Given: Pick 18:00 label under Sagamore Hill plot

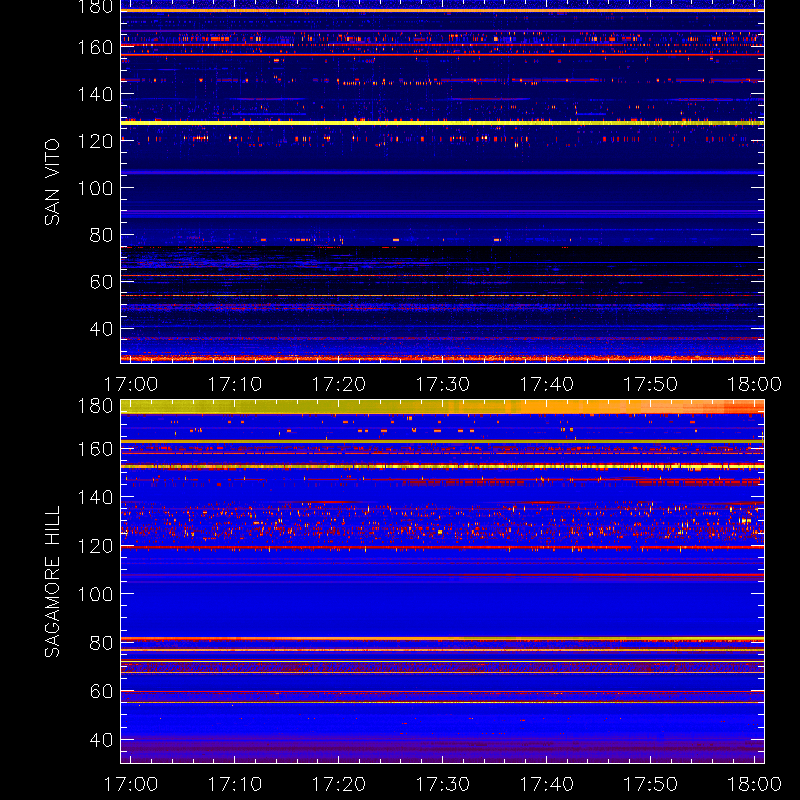Looking at the screenshot, I should coord(754,784).
